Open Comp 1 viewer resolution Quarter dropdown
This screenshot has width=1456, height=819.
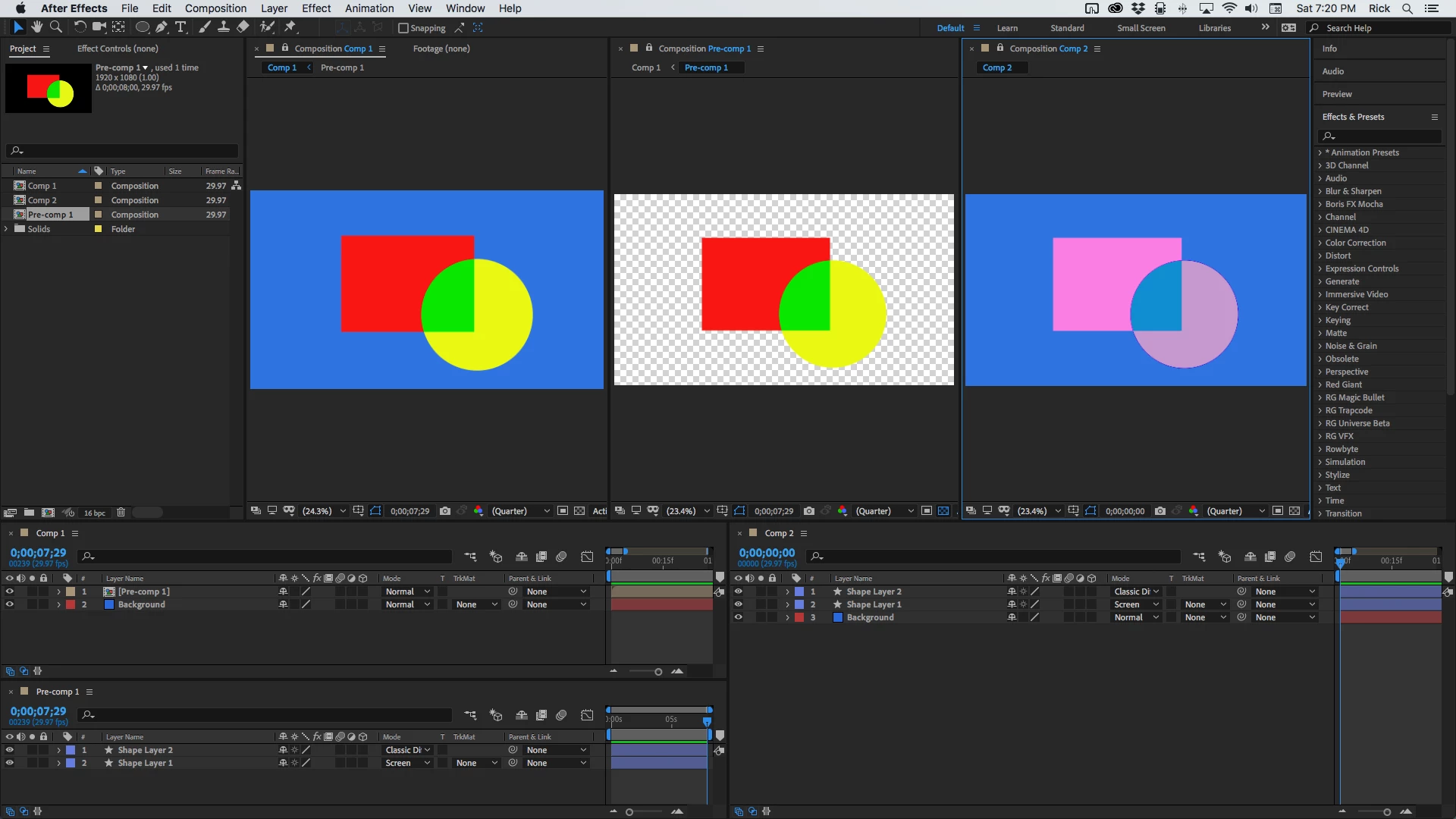[x=520, y=511]
